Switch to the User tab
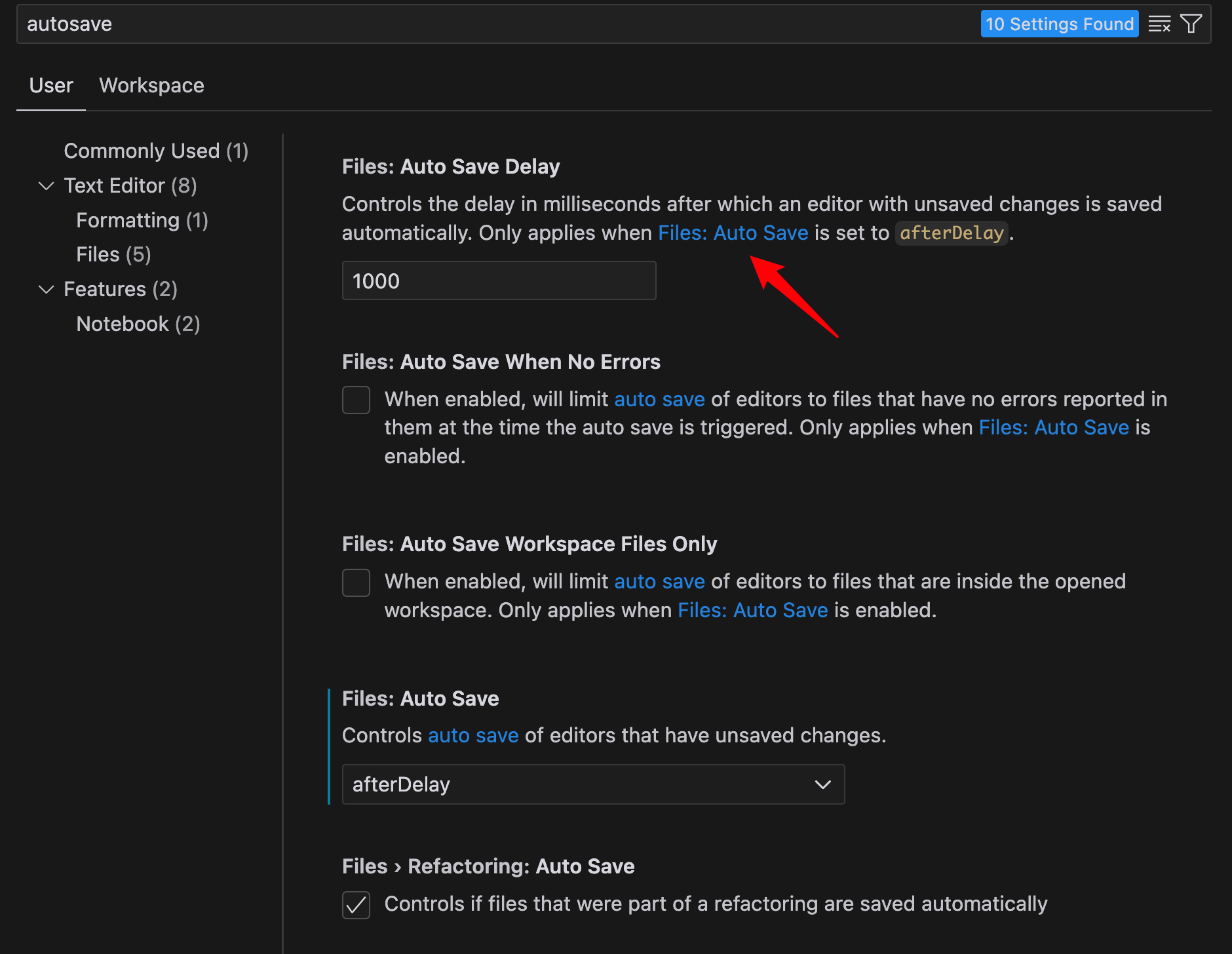Viewport: 1232px width, 954px height. click(x=50, y=85)
